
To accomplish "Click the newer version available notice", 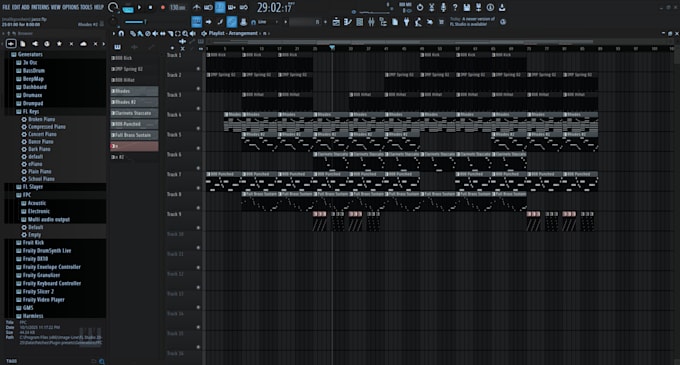I will point(472,22).
